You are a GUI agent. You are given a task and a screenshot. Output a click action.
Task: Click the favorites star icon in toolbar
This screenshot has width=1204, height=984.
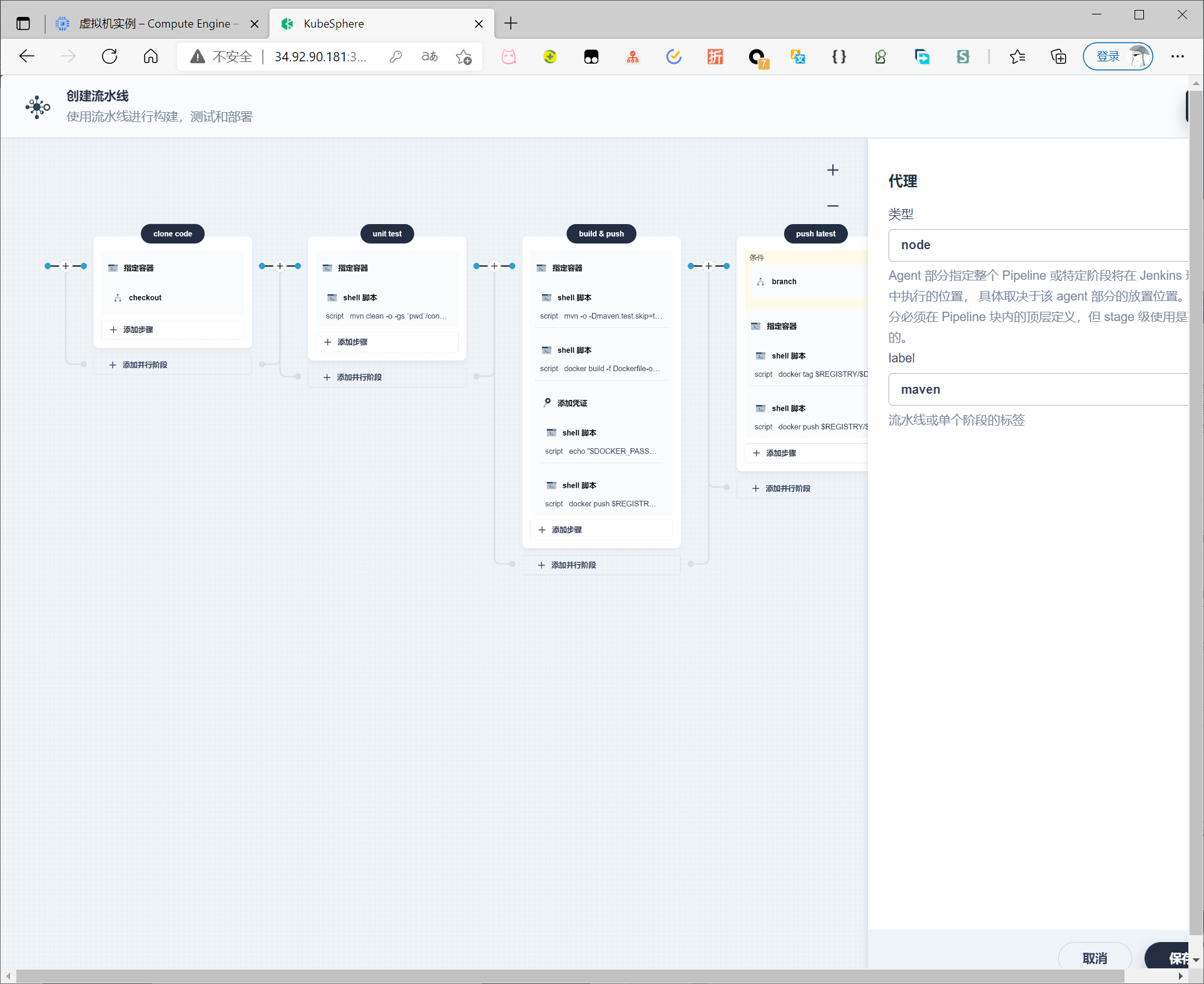pos(1017,57)
